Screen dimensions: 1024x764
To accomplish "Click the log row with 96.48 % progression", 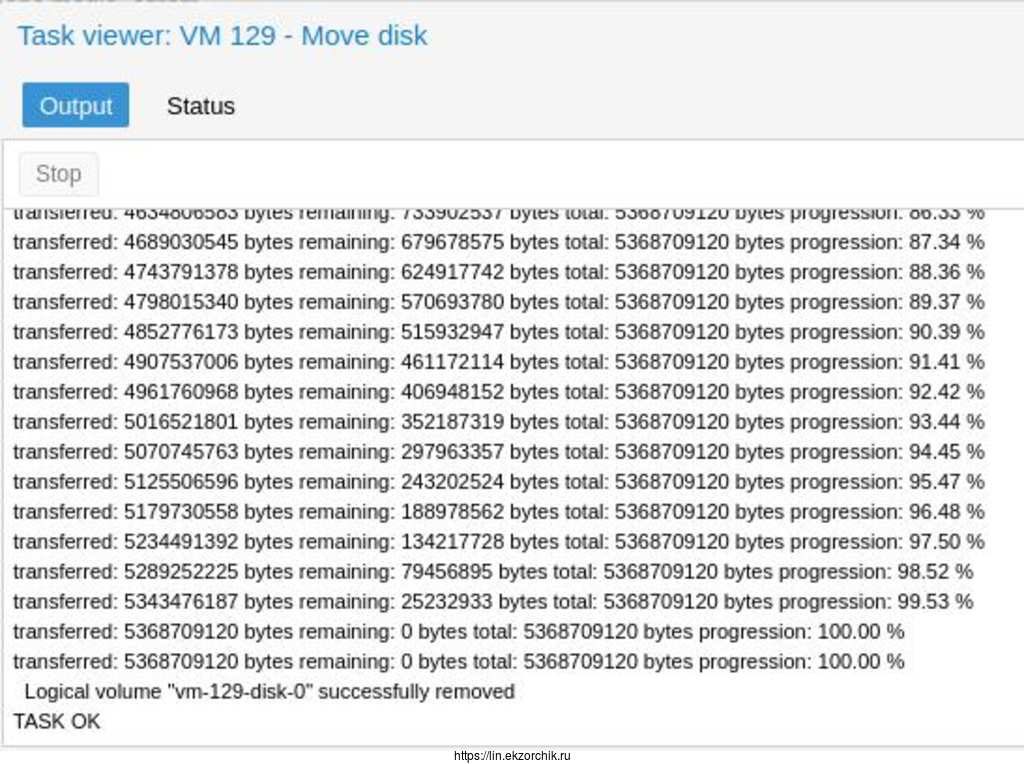I will click(498, 512).
